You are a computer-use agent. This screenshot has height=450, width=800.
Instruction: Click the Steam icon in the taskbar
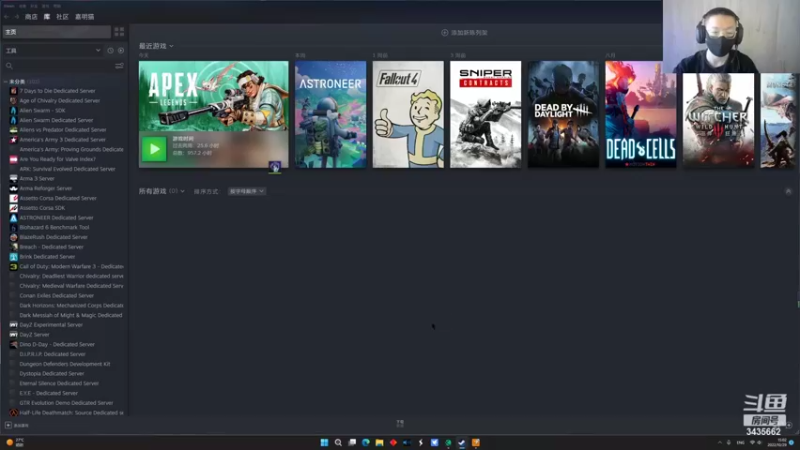click(462, 442)
